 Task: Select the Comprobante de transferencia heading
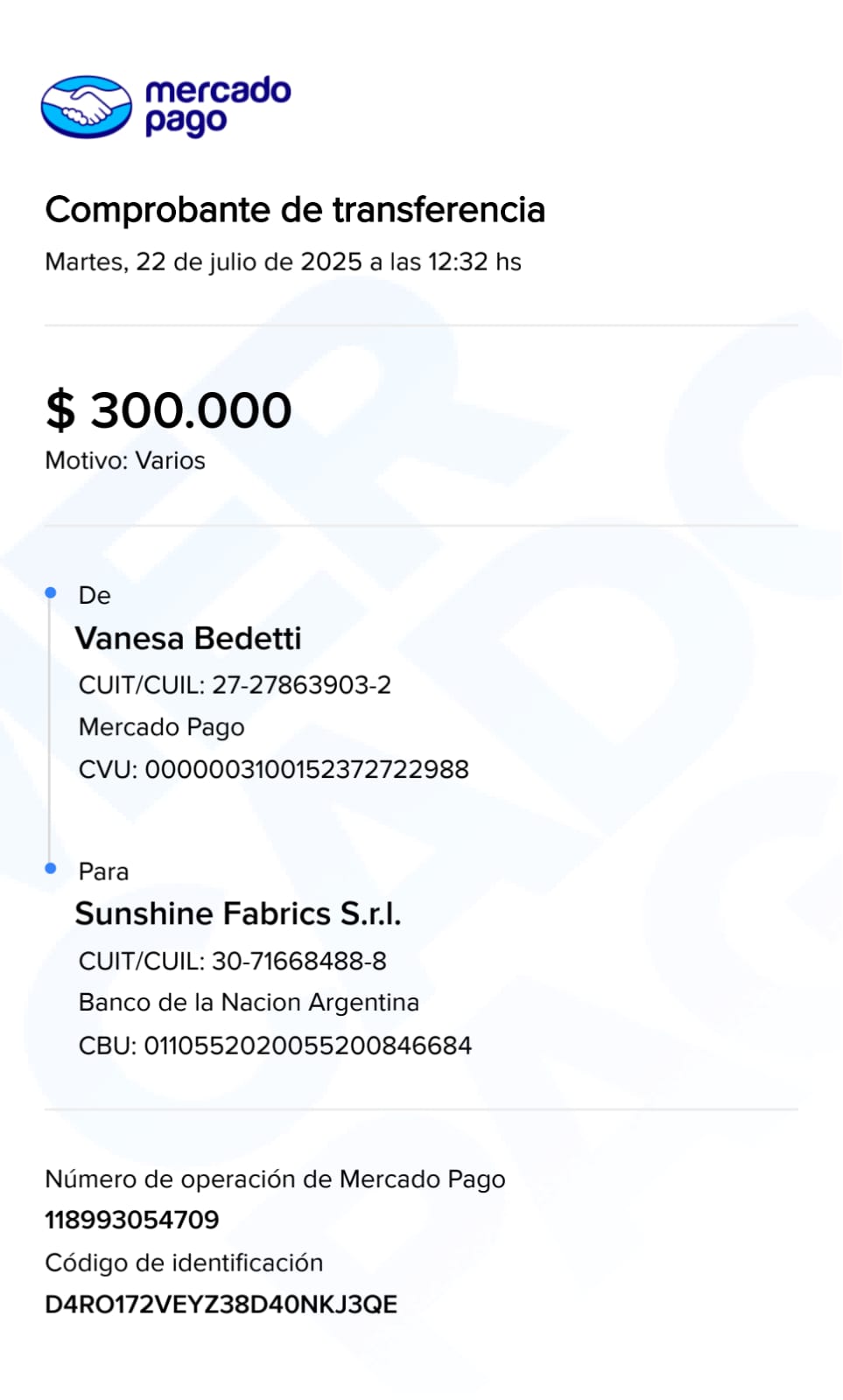[295, 210]
